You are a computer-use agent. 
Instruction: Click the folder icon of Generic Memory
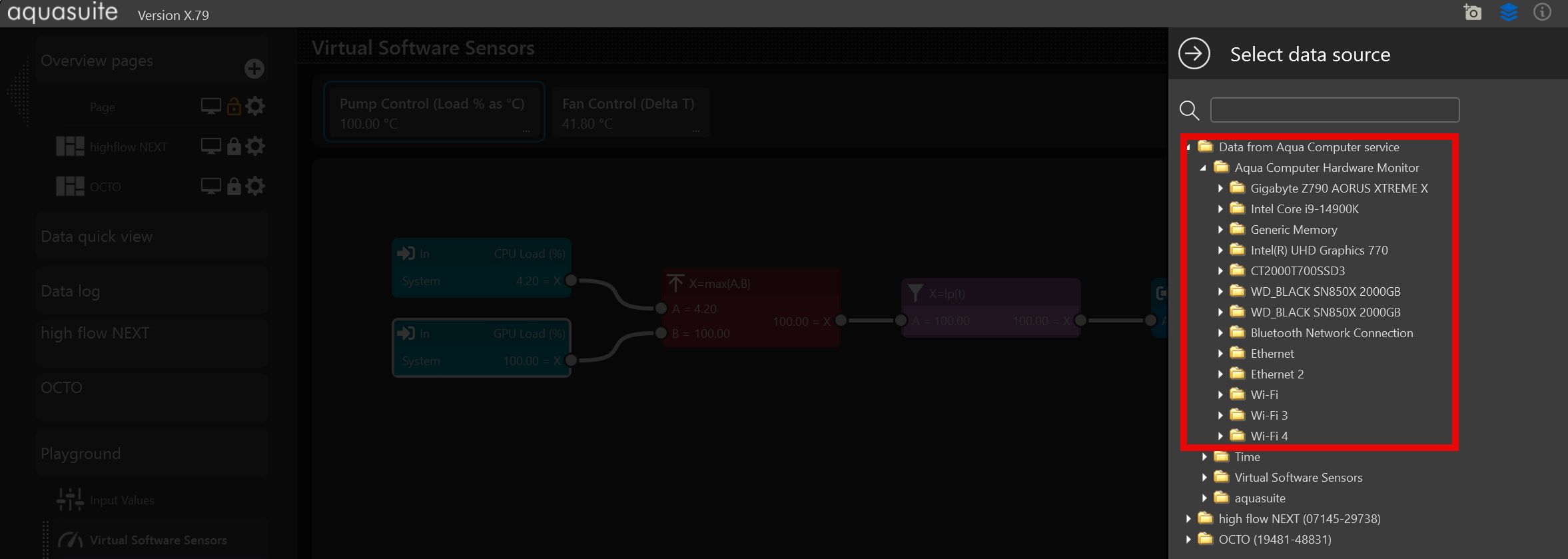point(1237,229)
